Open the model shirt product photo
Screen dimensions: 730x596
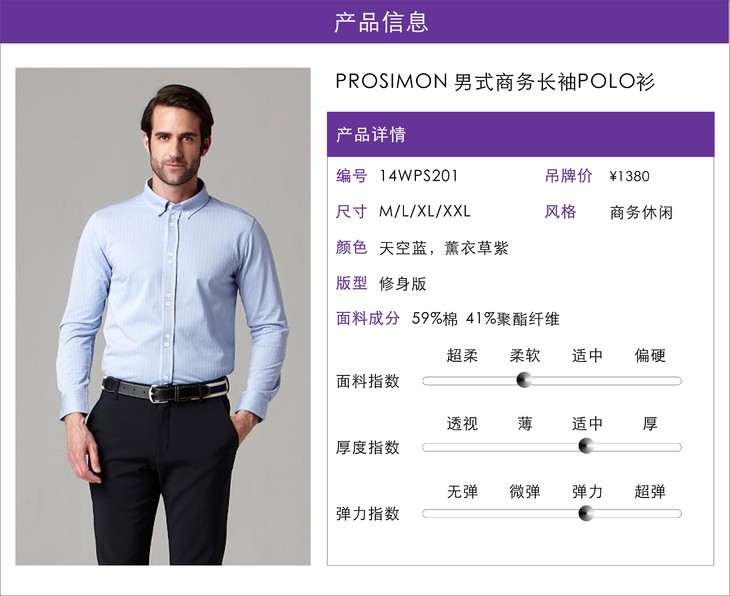163,317
